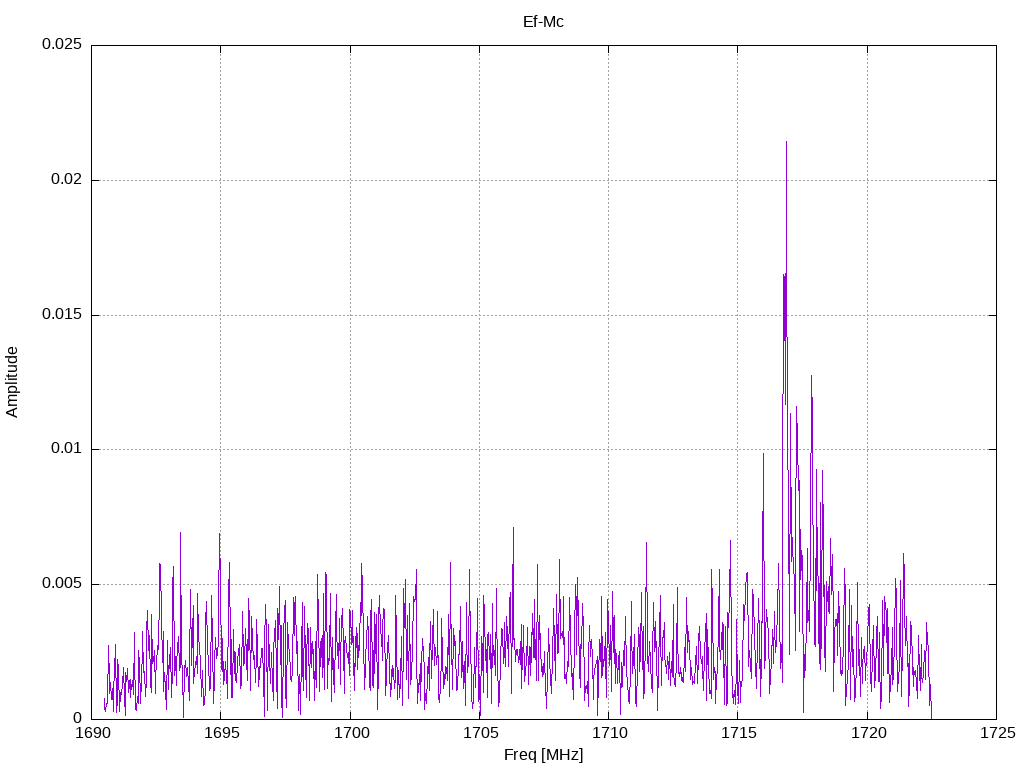Click the x-axis tick value 1705
The height and width of the screenshot is (768, 1024).
[x=480, y=733]
